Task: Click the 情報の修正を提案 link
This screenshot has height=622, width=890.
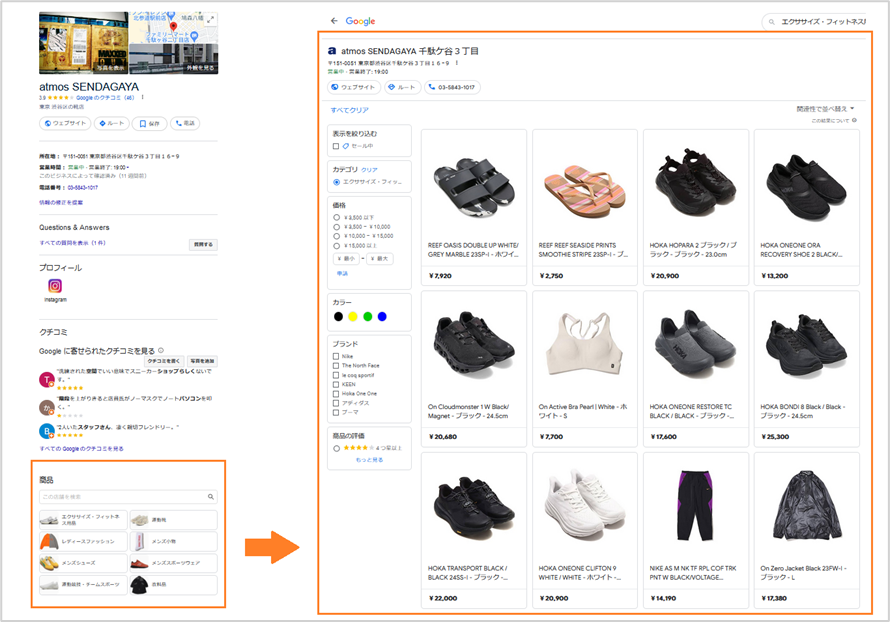Action: (61, 202)
